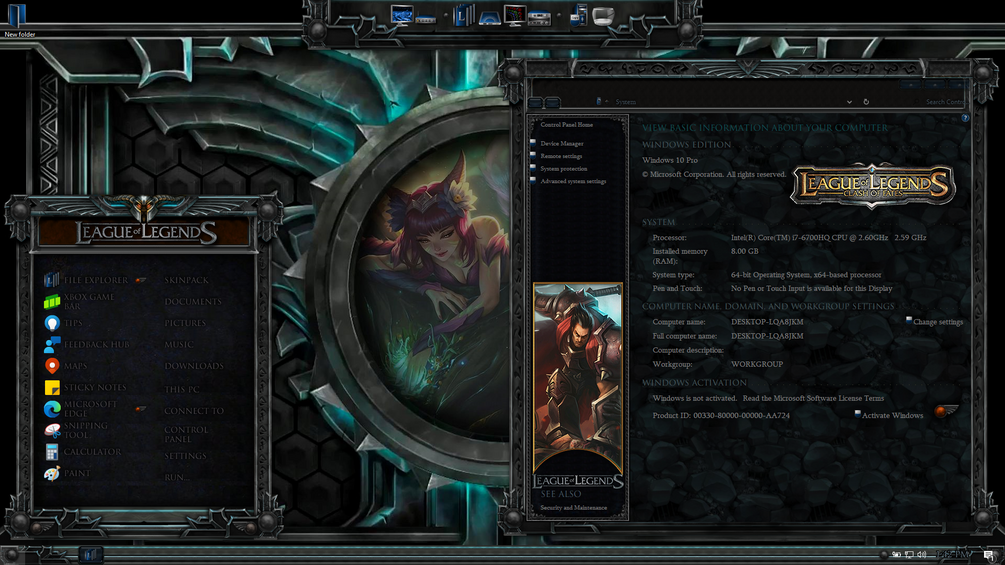Screen dimensions: 1005x565
Task: Open Xbox Game Bar app
Action: point(80,301)
